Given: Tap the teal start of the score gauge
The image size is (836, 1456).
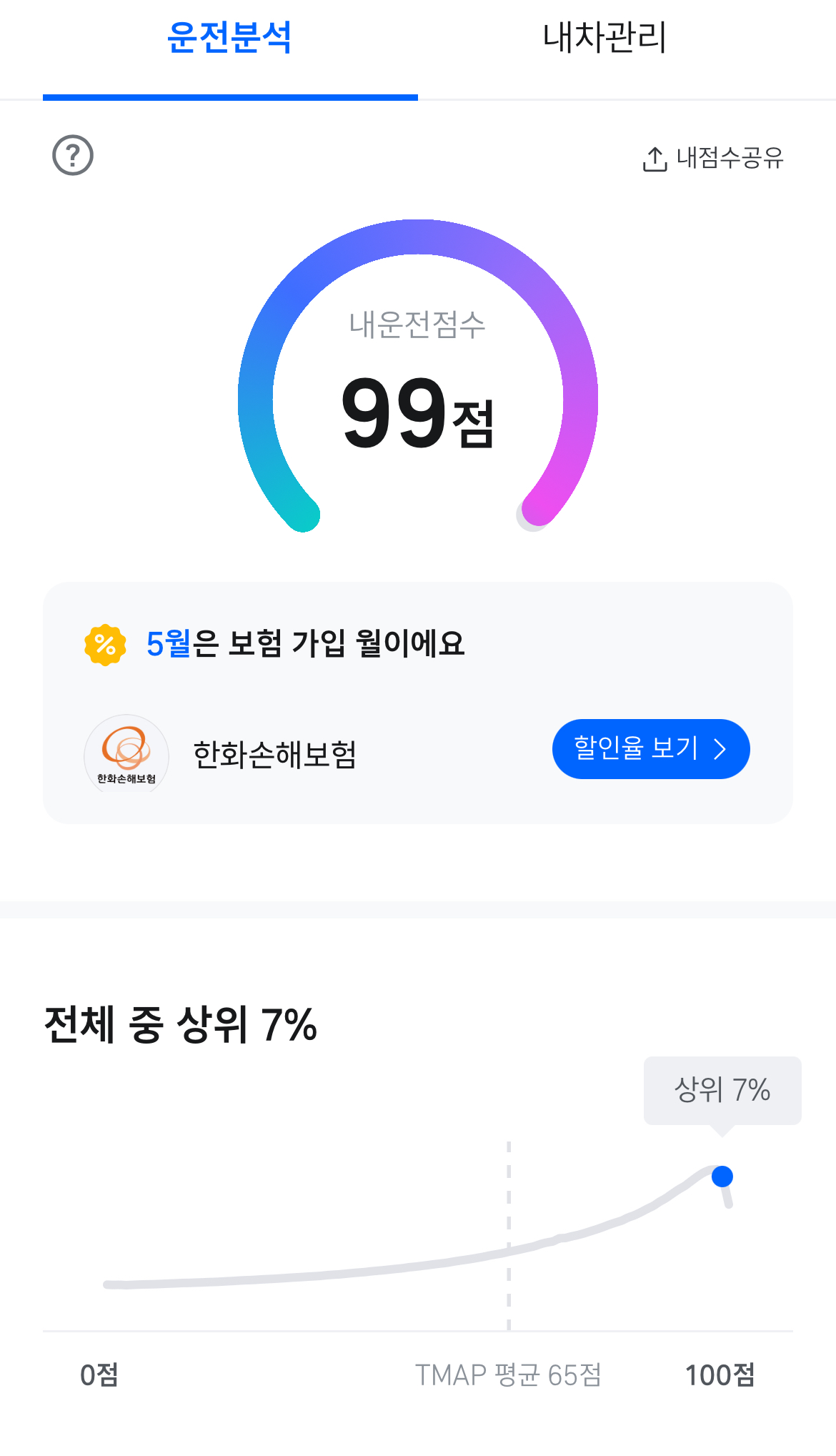Looking at the screenshot, I should click(x=300, y=512).
